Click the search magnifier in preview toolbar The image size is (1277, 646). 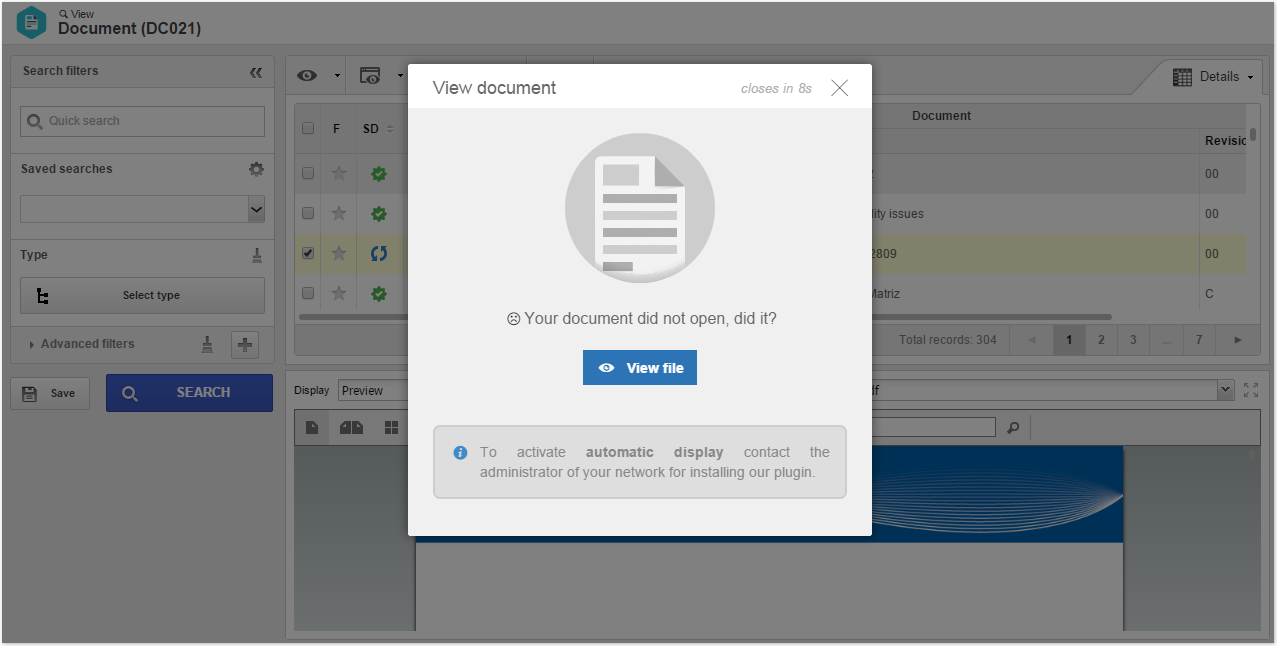click(x=1013, y=428)
